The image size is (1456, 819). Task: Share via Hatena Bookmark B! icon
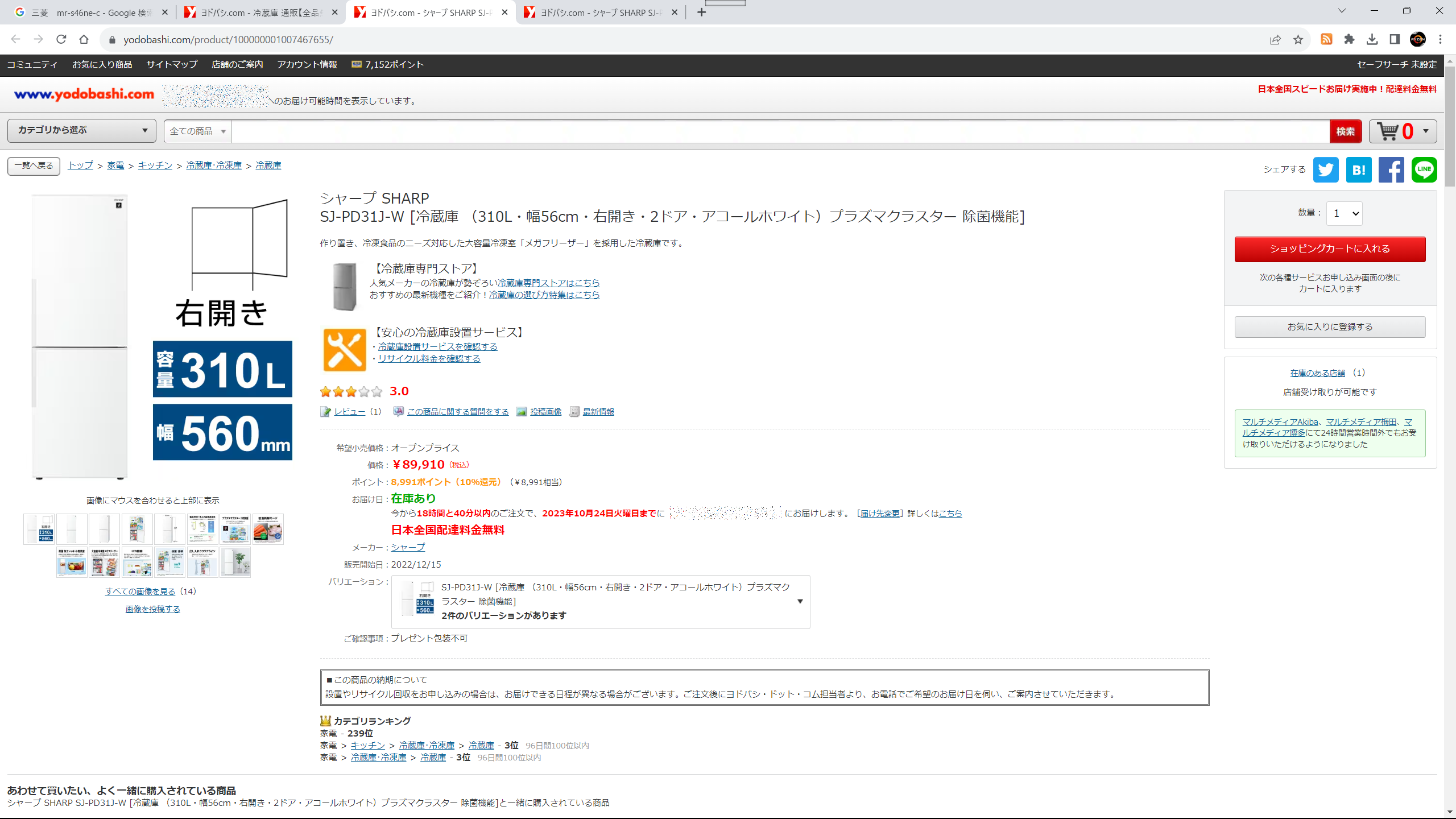pos(1359,169)
